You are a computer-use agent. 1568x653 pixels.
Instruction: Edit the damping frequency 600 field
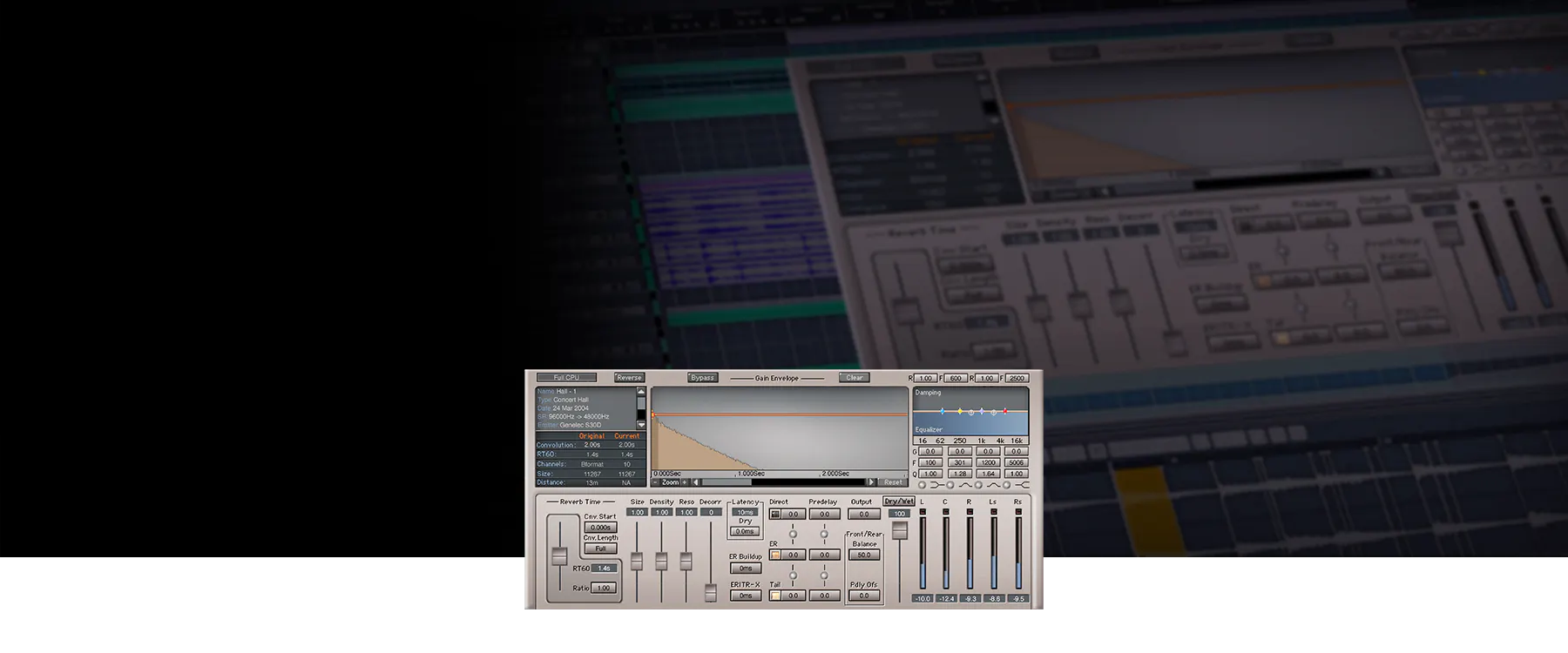coord(956,379)
